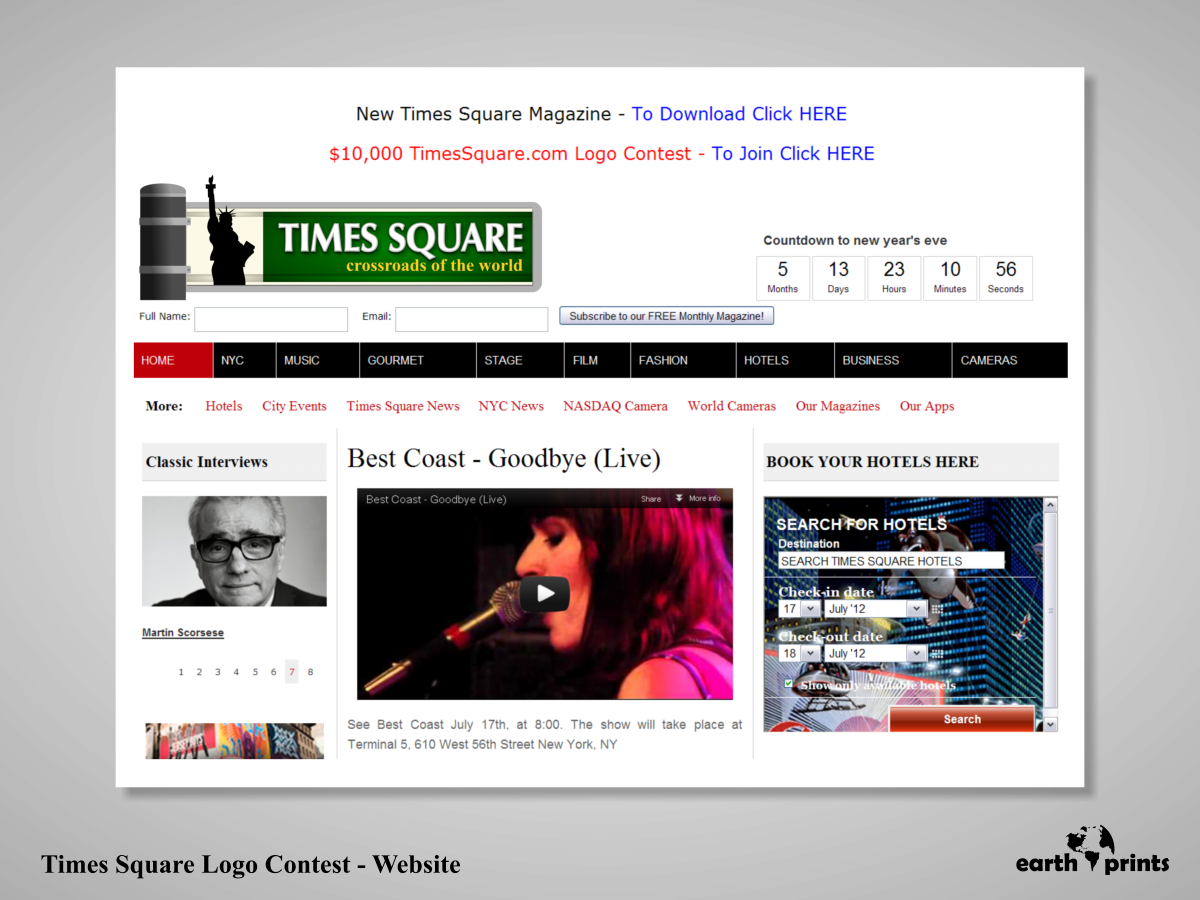Screen dimensions: 1200x900
Task: Click the Best Coast - Goodbye (Live) heading
Action: [504, 459]
